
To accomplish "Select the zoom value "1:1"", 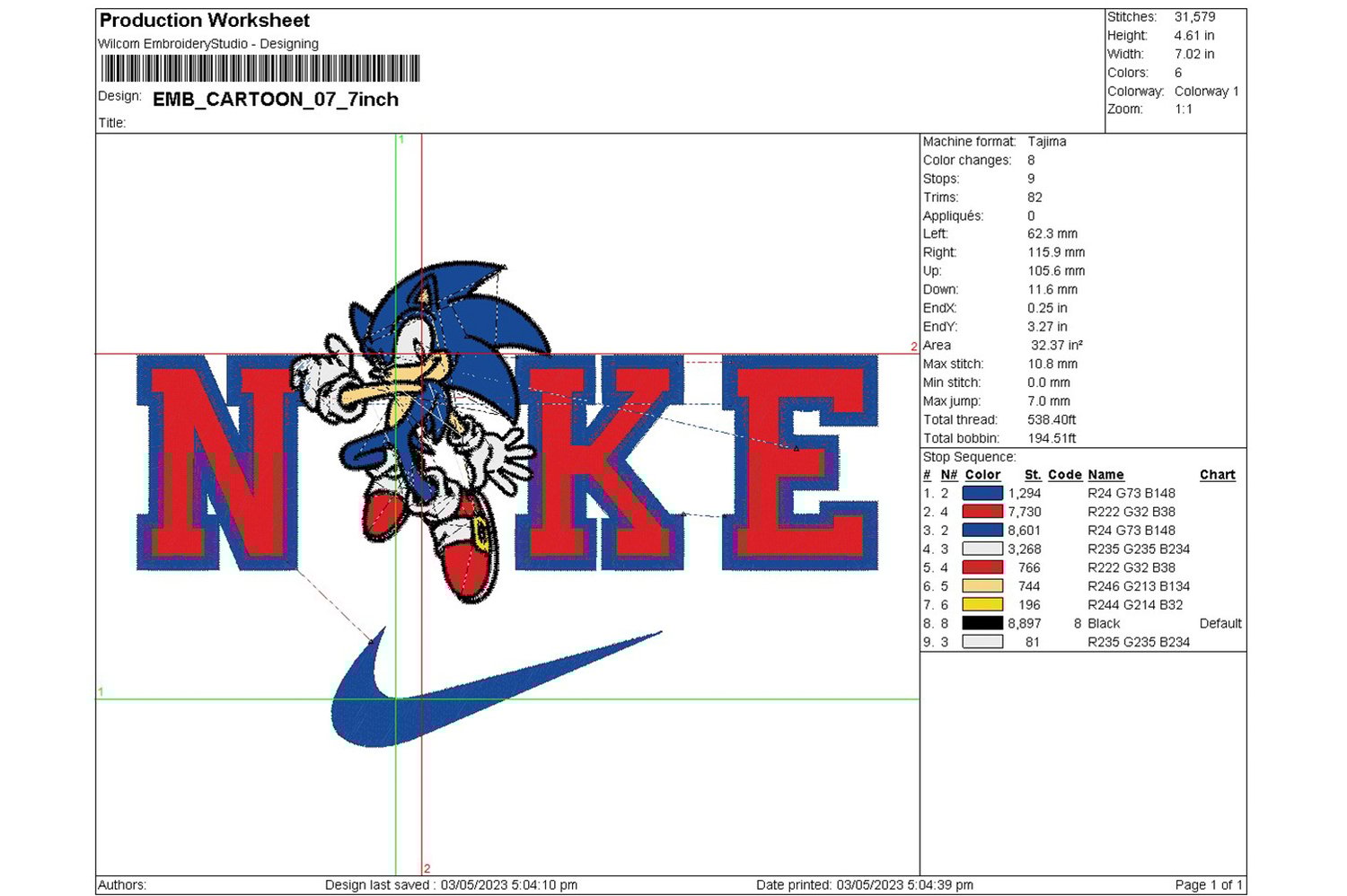I will [1184, 110].
